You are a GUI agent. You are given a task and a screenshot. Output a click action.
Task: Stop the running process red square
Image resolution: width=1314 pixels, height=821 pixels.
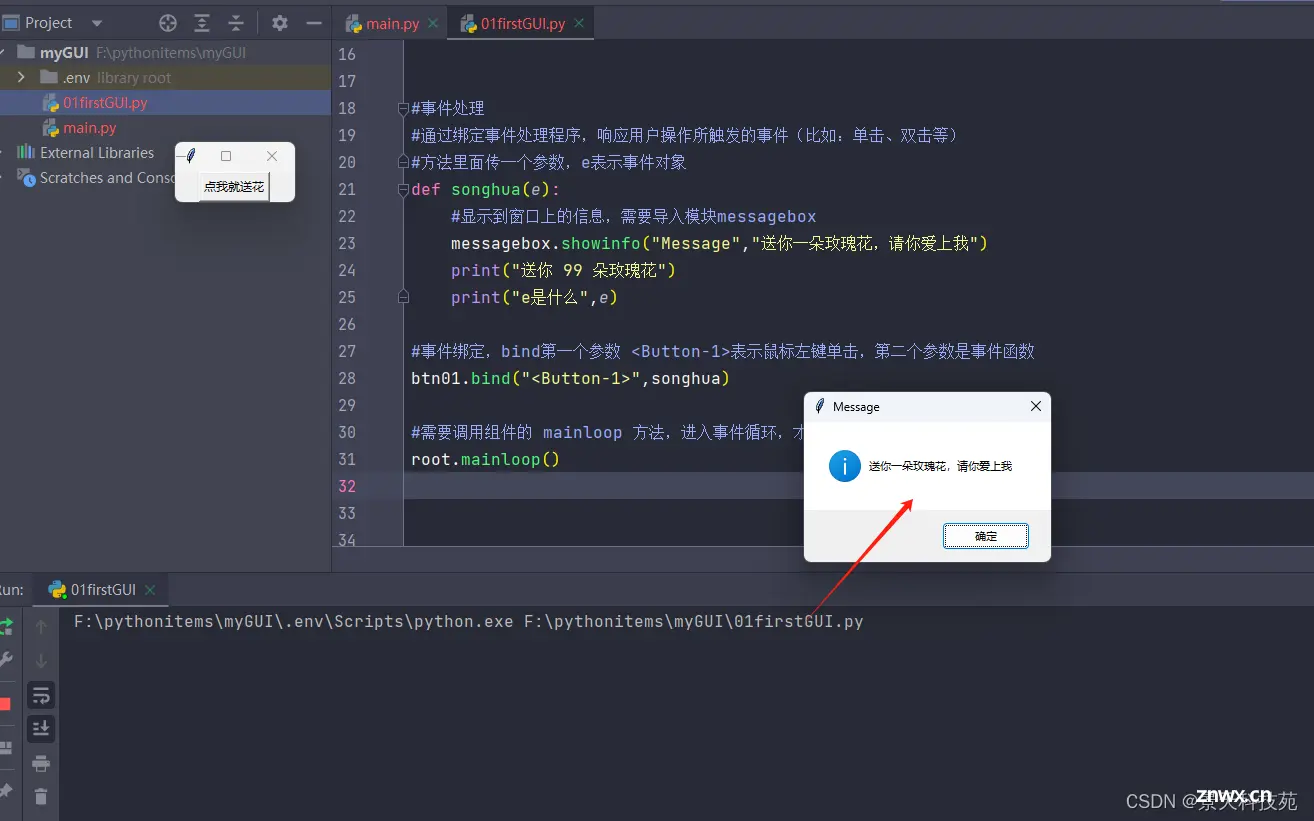pos(5,704)
